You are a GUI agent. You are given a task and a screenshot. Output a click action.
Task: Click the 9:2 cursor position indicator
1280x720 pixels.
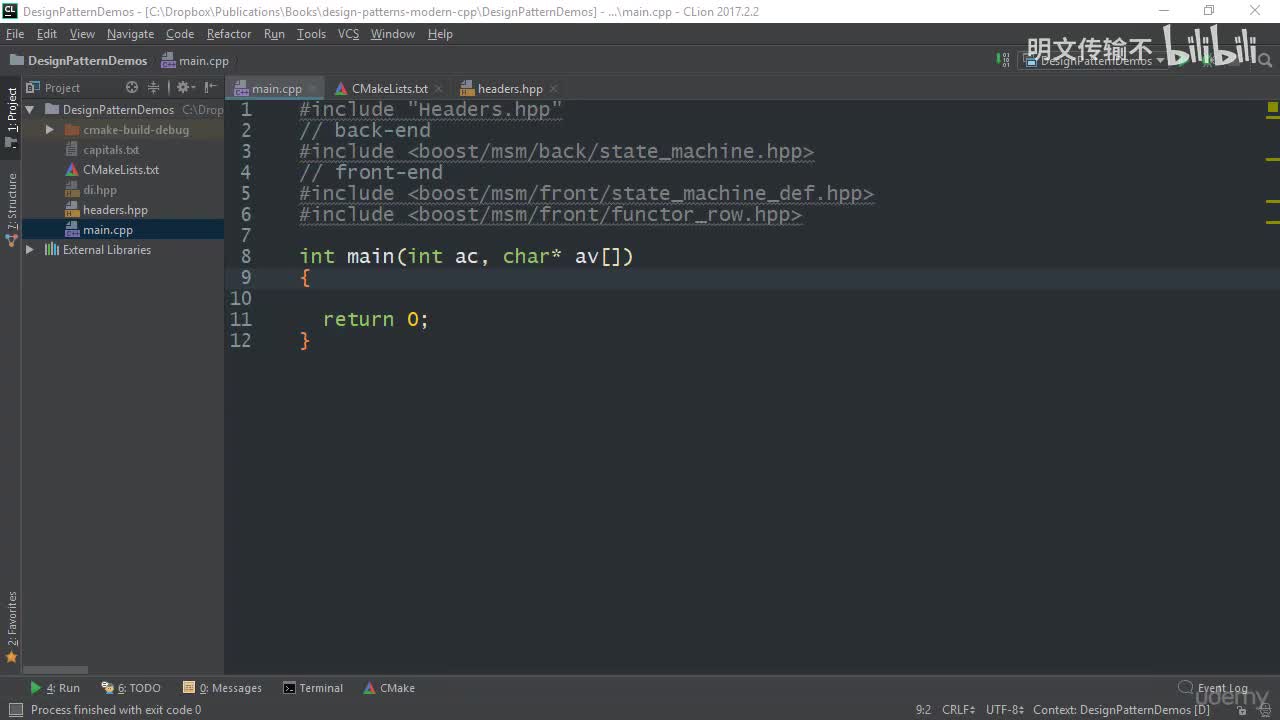pos(923,710)
